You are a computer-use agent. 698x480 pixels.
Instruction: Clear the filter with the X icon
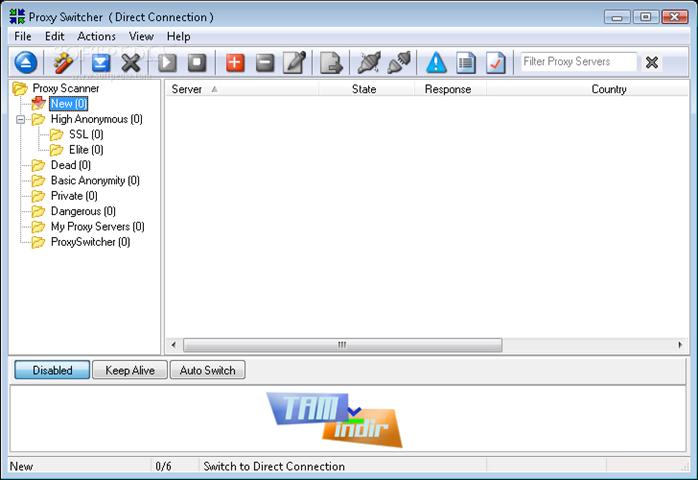(x=652, y=62)
